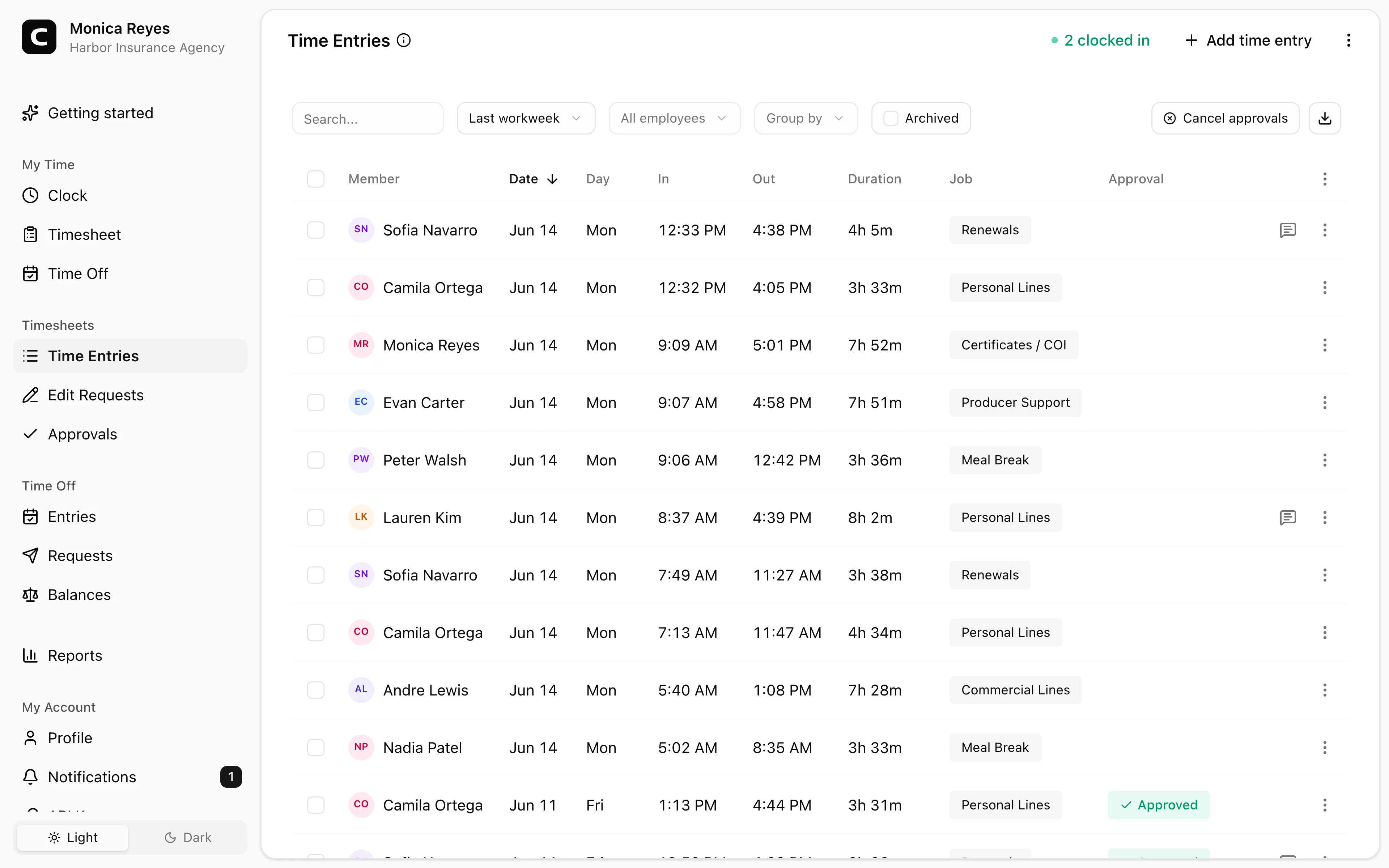Click the MR avatar for Monica Reyes

[x=361, y=344]
